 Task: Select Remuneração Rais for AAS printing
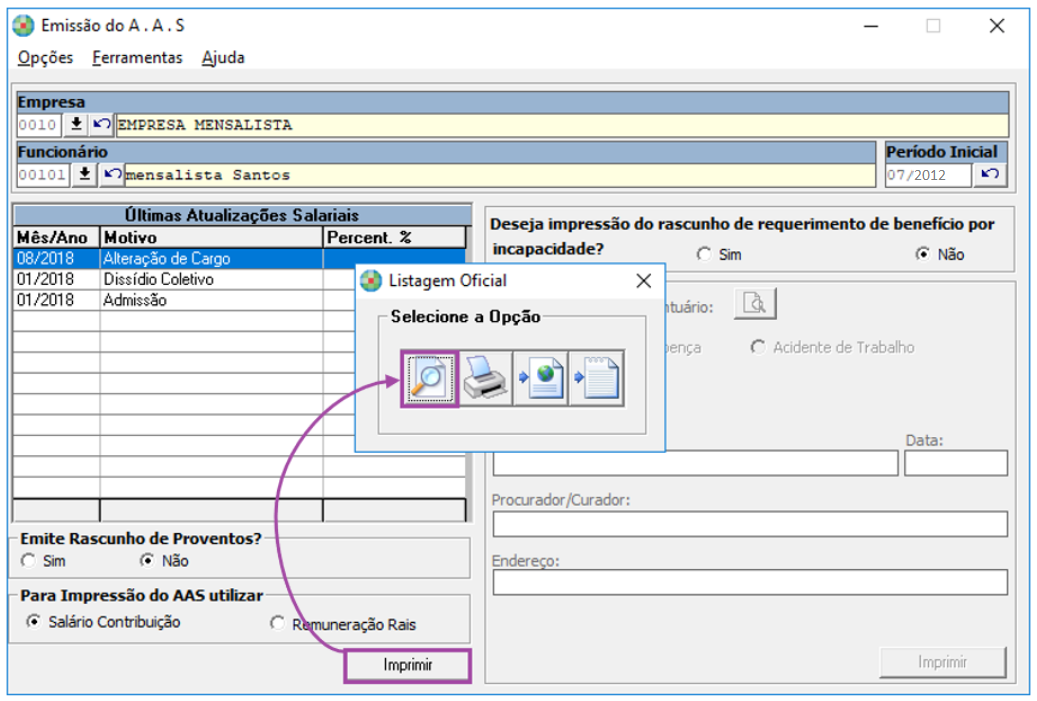tap(343, 624)
